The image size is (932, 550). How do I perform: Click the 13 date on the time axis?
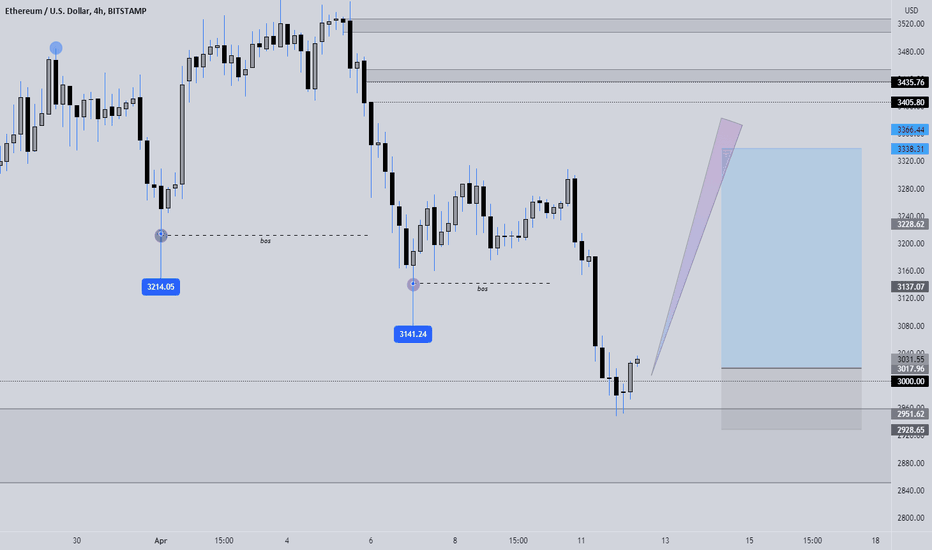665,540
